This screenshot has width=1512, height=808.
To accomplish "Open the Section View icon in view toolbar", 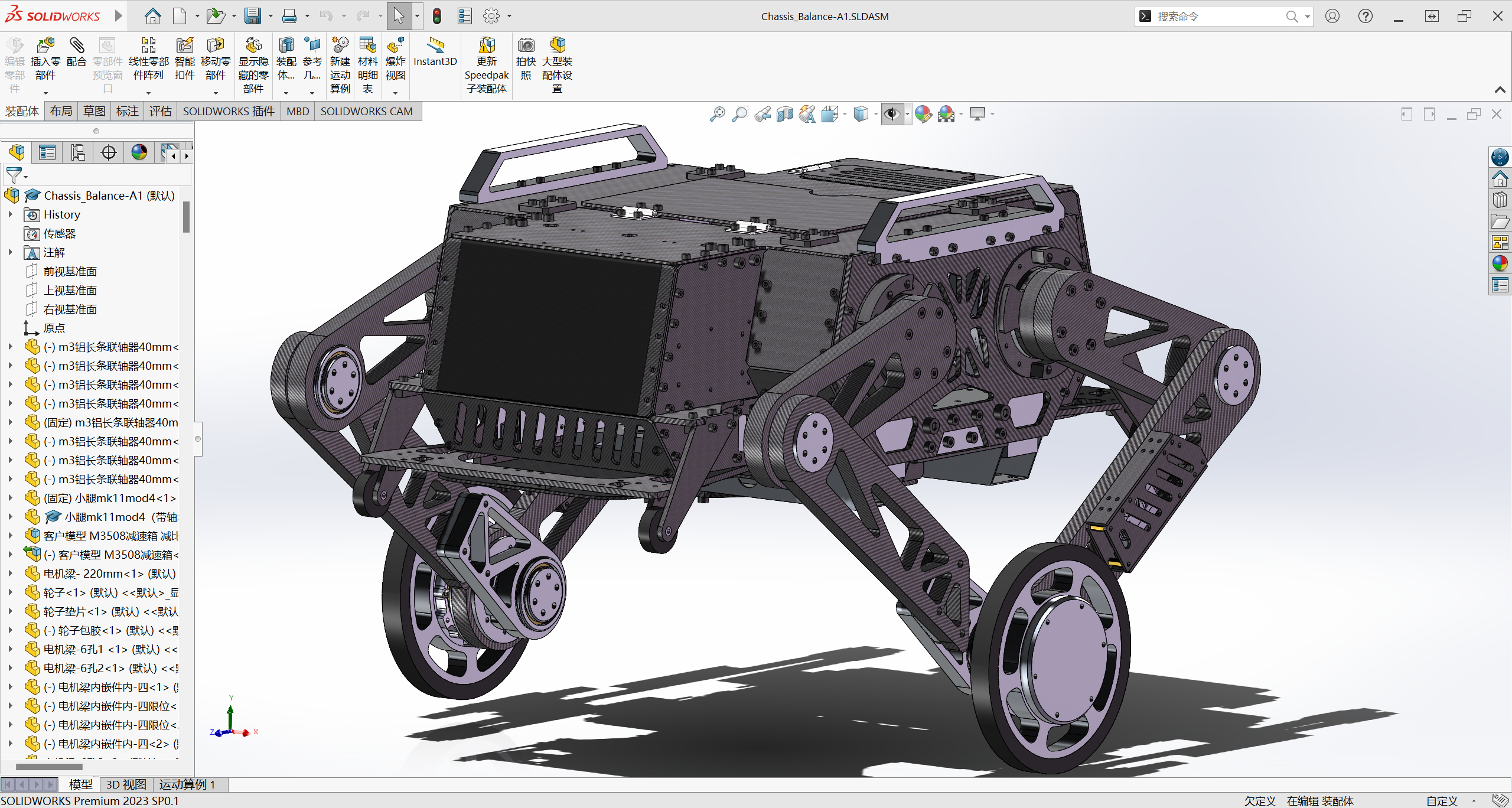I will coord(785,113).
